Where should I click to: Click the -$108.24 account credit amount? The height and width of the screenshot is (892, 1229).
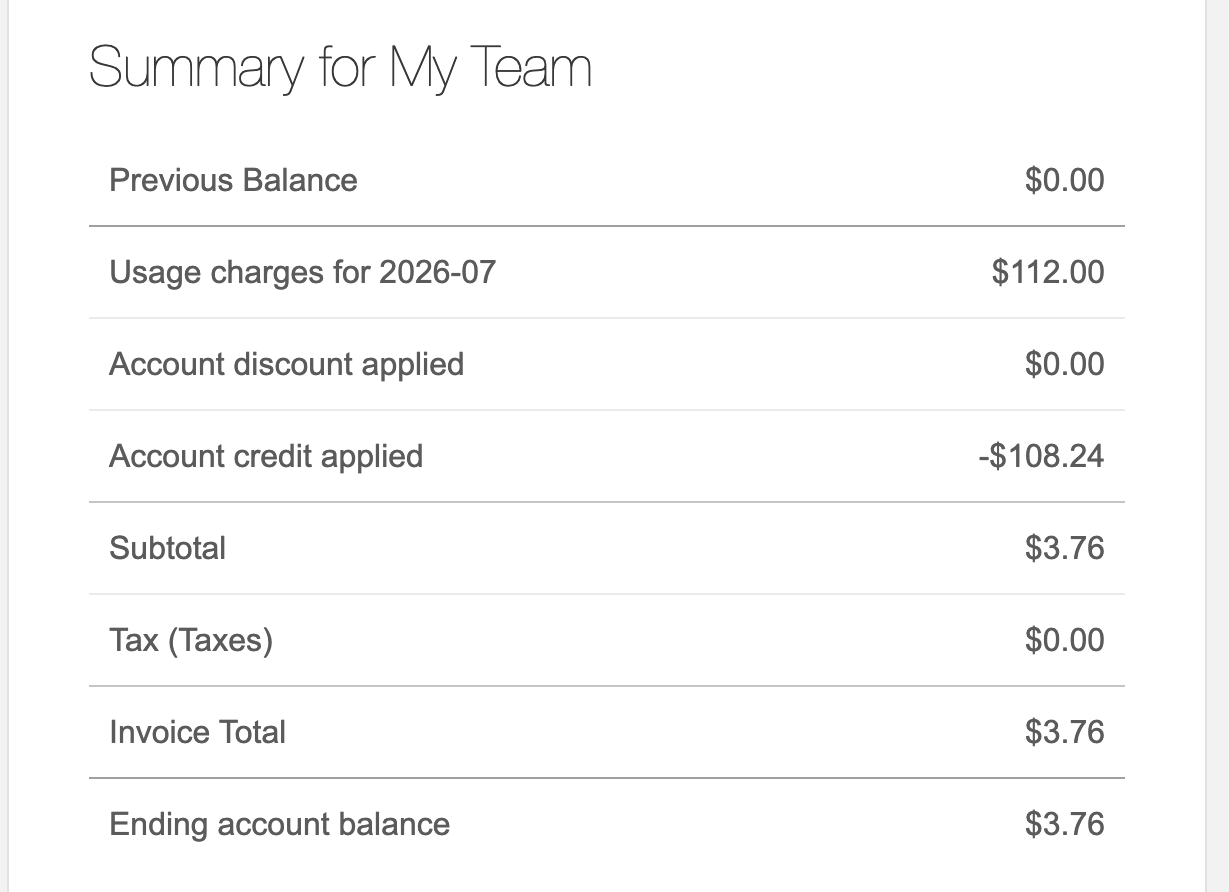point(1041,456)
